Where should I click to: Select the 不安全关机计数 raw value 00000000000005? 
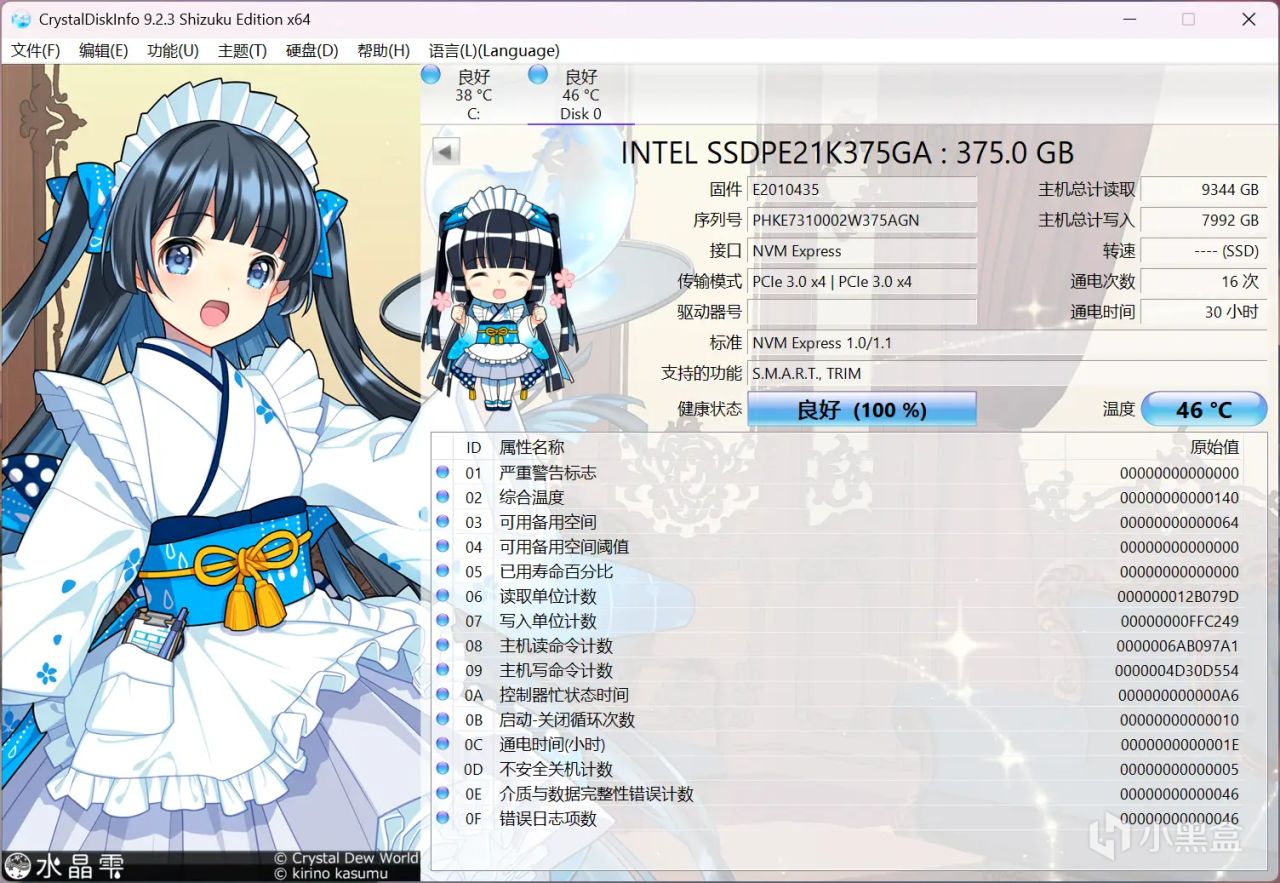pyautogui.click(x=1179, y=769)
